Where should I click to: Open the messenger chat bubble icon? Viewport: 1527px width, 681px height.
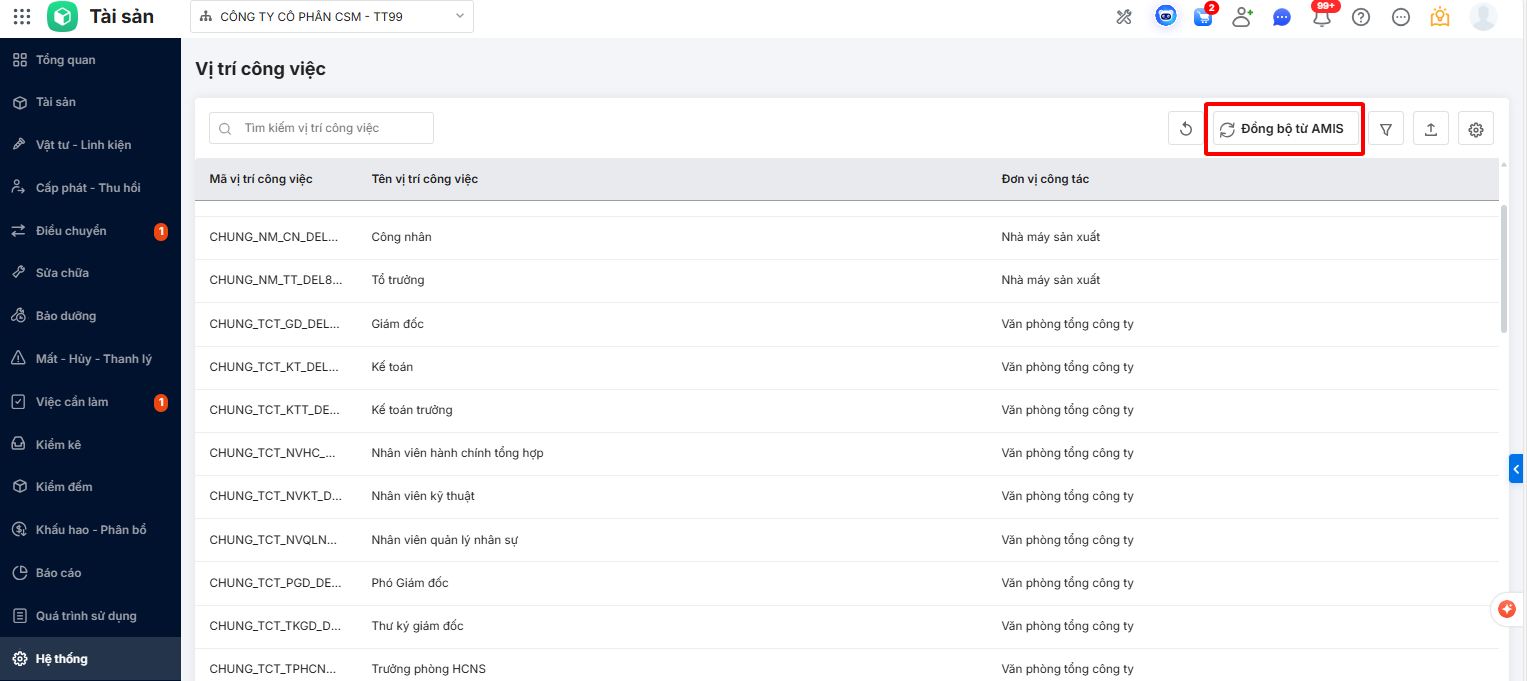[1282, 17]
